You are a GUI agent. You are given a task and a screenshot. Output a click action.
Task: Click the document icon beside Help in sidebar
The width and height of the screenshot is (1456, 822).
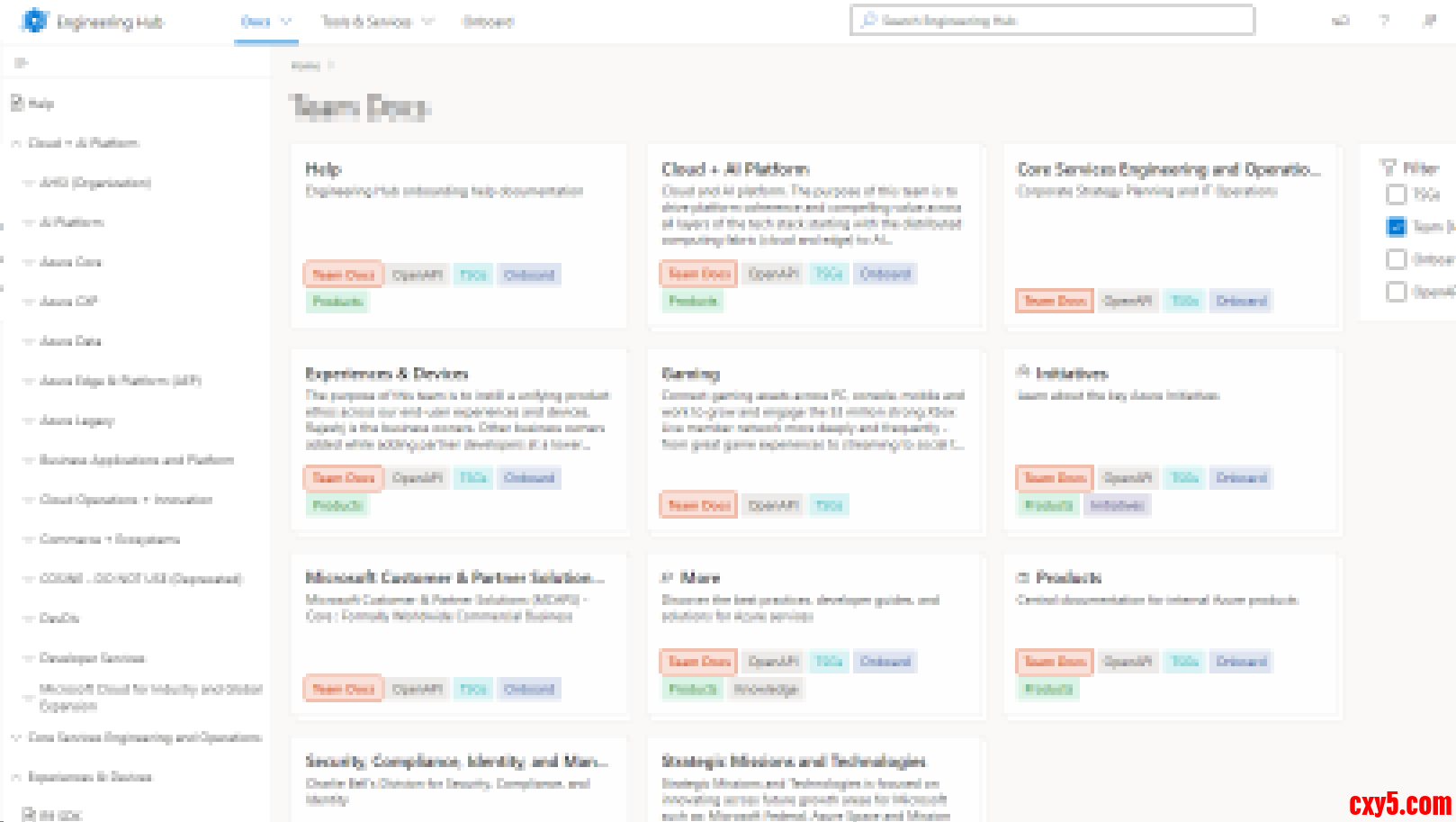(x=17, y=104)
